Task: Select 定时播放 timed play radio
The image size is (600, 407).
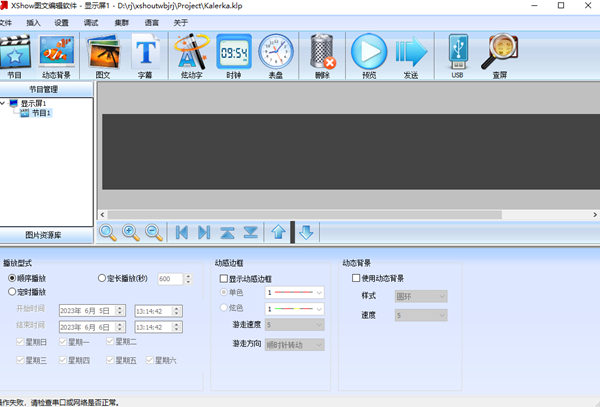Action: (12, 292)
